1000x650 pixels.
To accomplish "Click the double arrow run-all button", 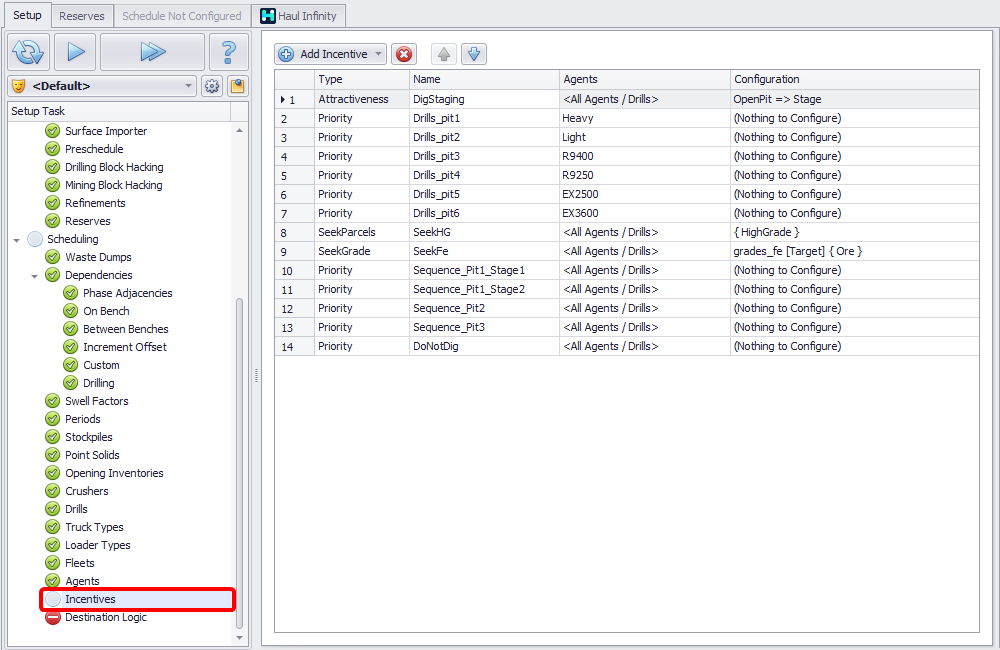I will [152, 52].
